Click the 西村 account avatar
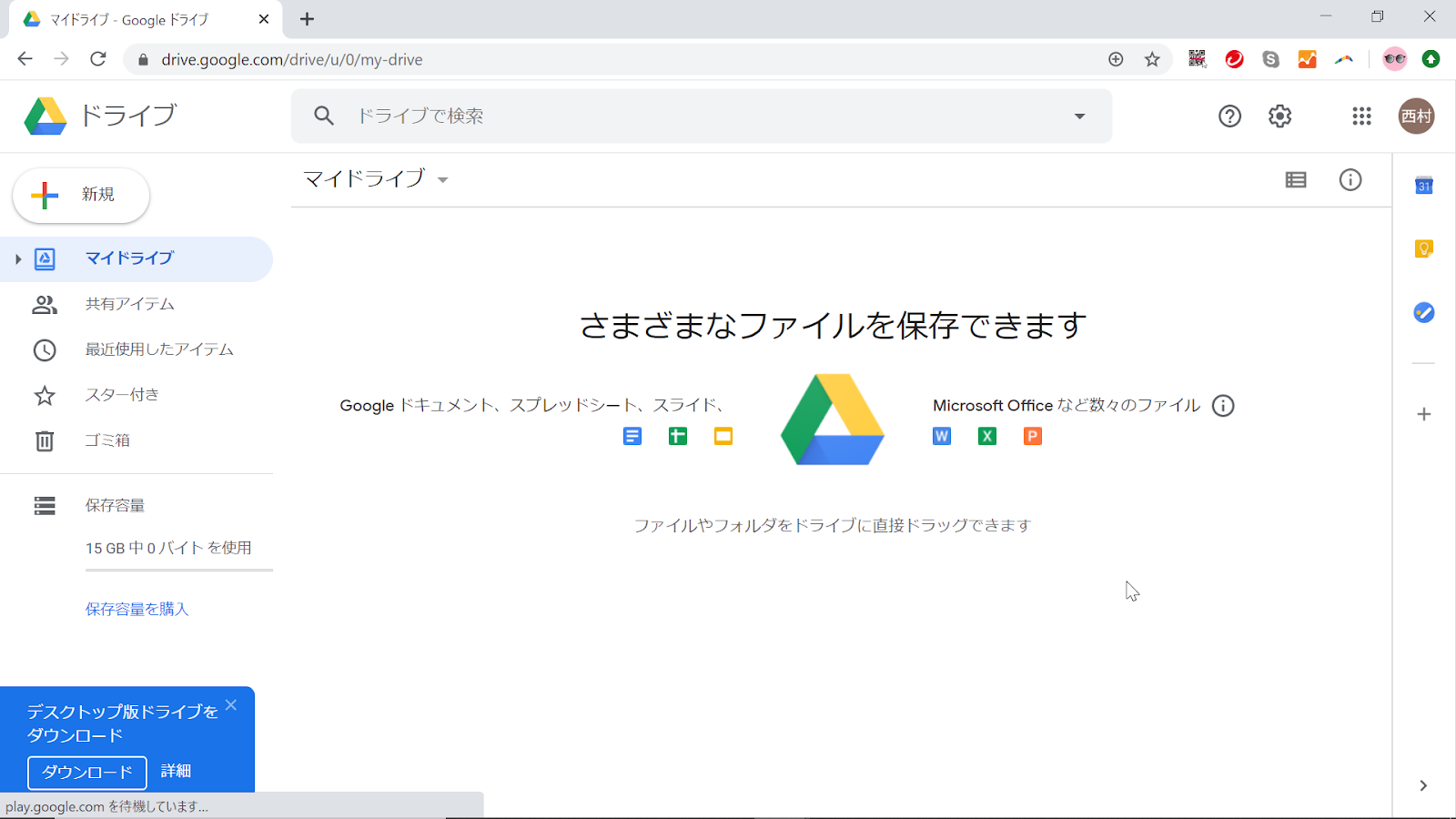The width and height of the screenshot is (1456, 819). (1416, 116)
